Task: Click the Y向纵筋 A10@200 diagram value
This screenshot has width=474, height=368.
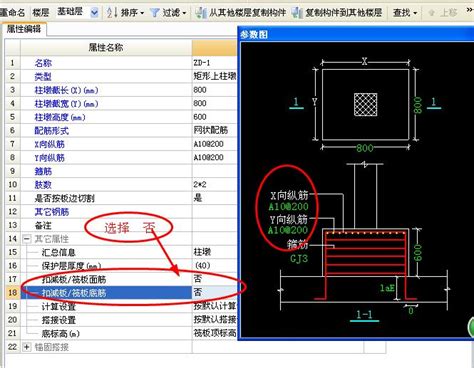Action: [x=288, y=230]
